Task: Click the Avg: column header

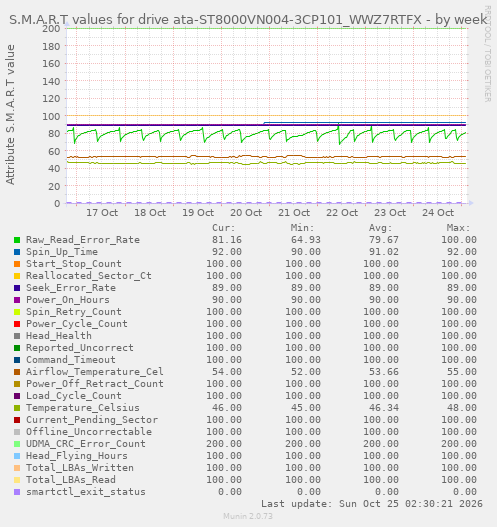Action: 381,228
